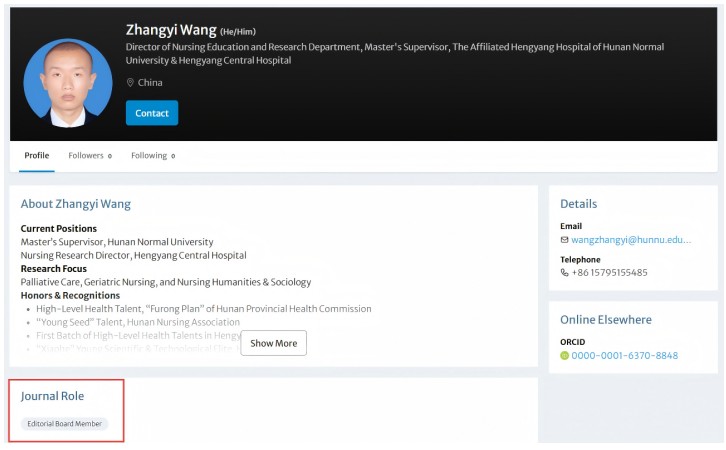Click the envelope icon under Email
Viewport: 726px width, 450px height.
[564, 240]
